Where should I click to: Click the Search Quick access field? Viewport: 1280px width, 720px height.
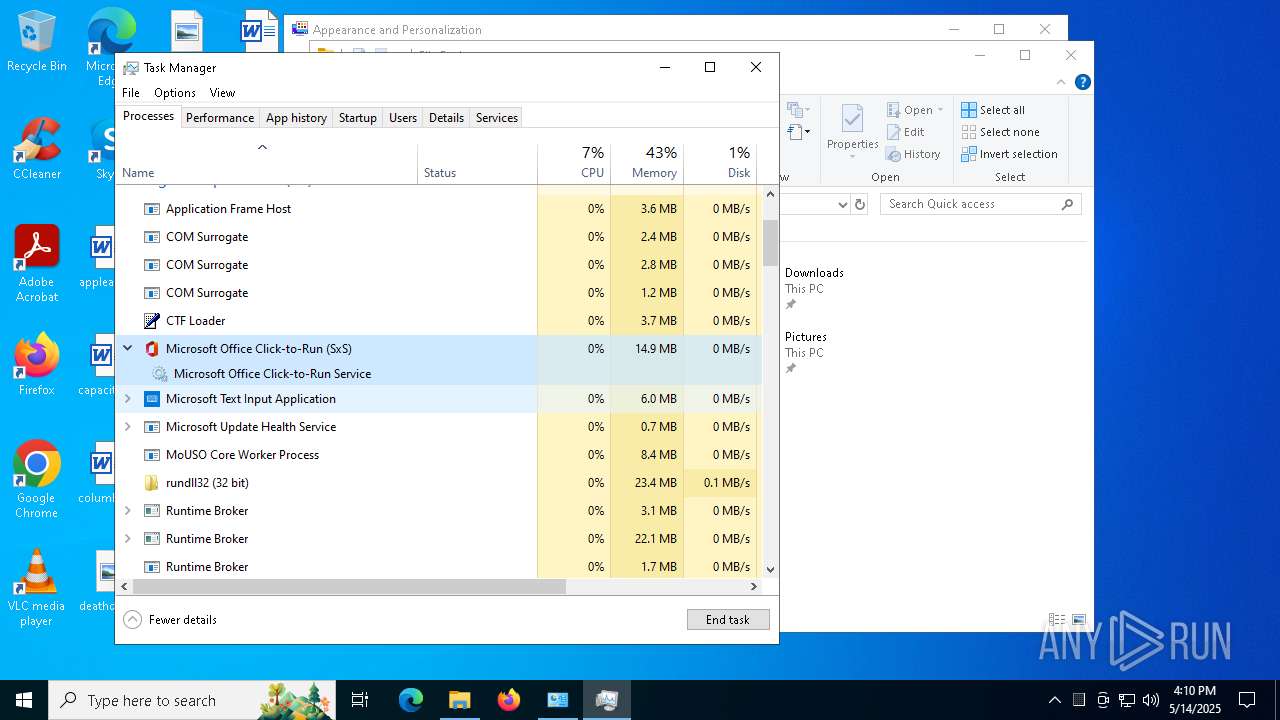[x=982, y=204]
